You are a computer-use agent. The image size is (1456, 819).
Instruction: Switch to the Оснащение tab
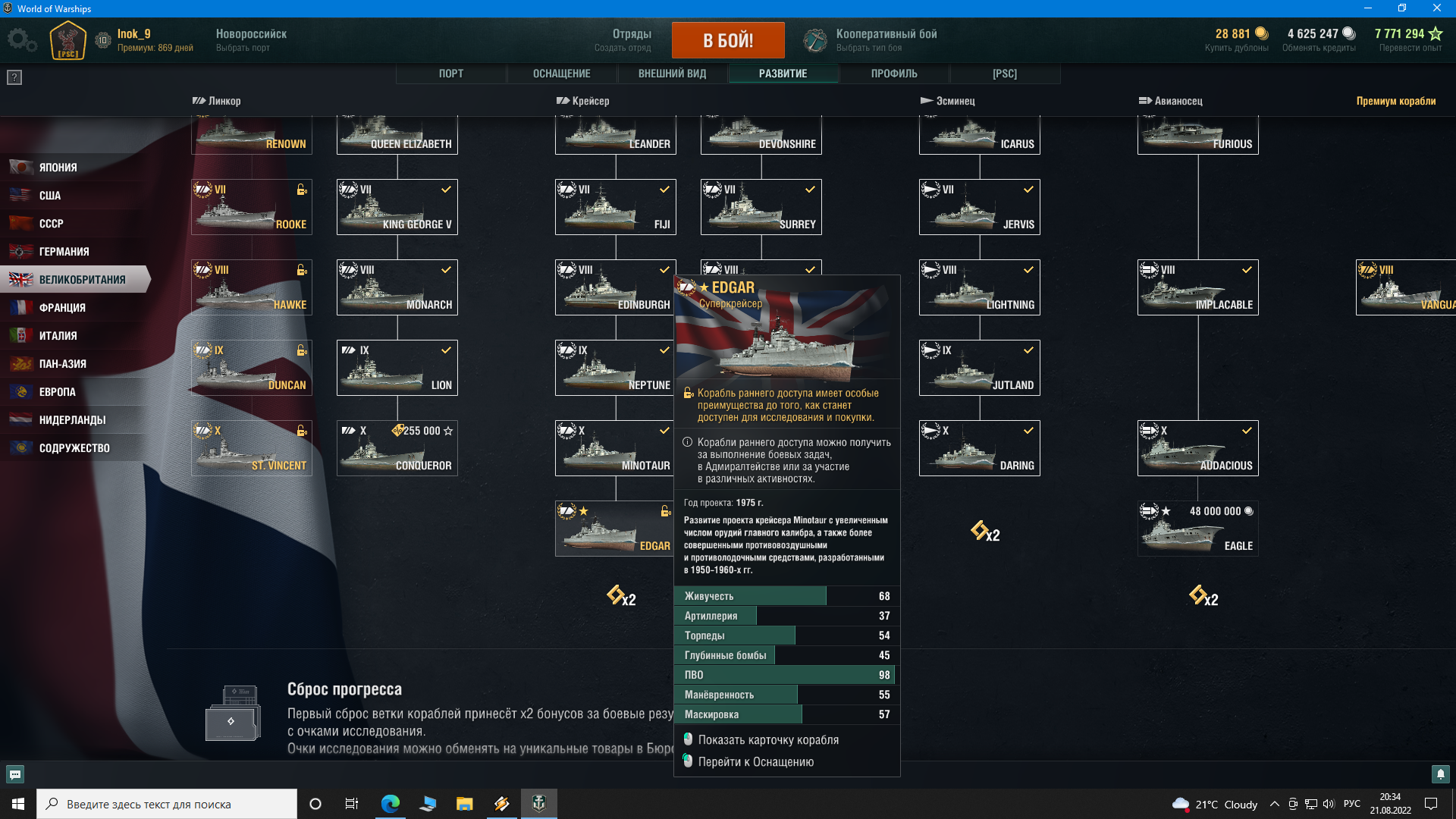tap(561, 74)
